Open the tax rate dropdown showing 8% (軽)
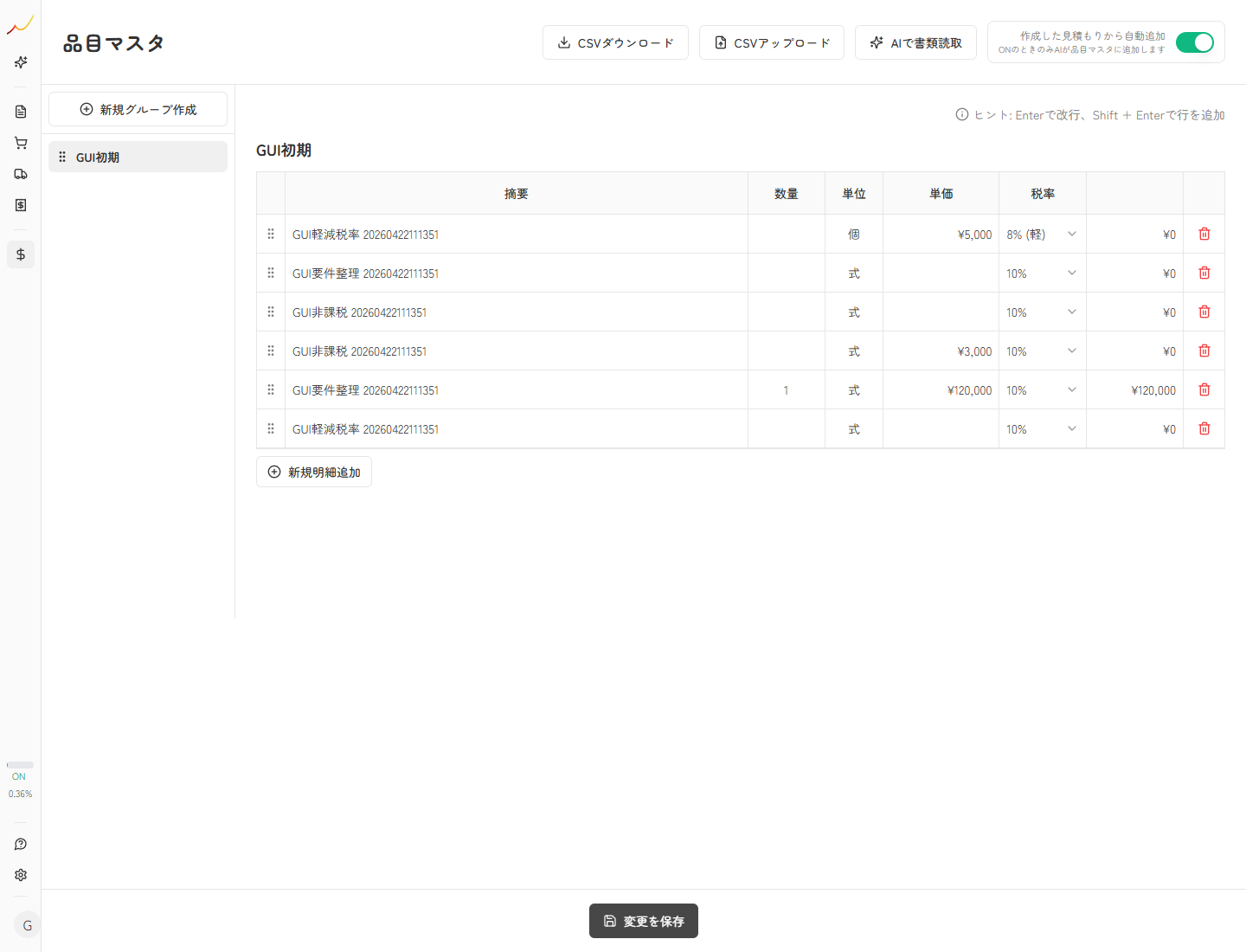 pyautogui.click(x=1042, y=234)
